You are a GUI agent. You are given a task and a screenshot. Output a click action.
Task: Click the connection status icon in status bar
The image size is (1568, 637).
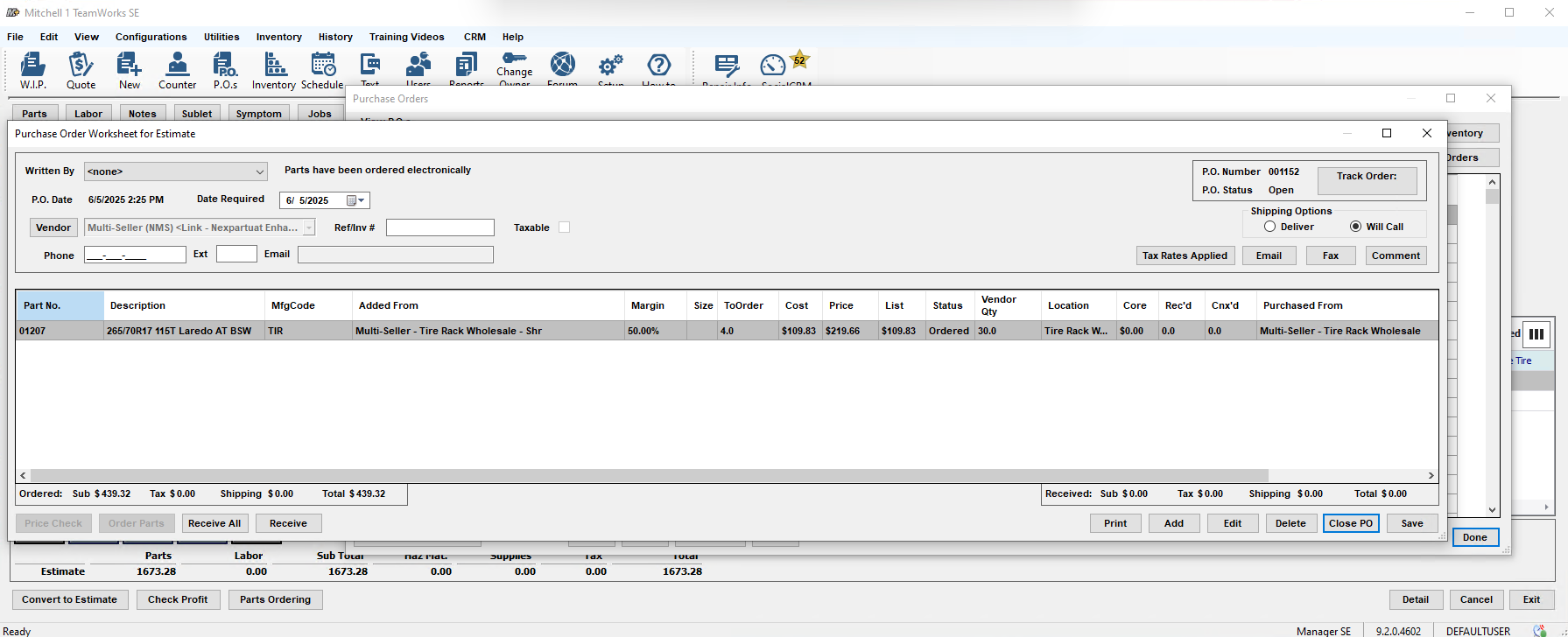tap(1540, 630)
